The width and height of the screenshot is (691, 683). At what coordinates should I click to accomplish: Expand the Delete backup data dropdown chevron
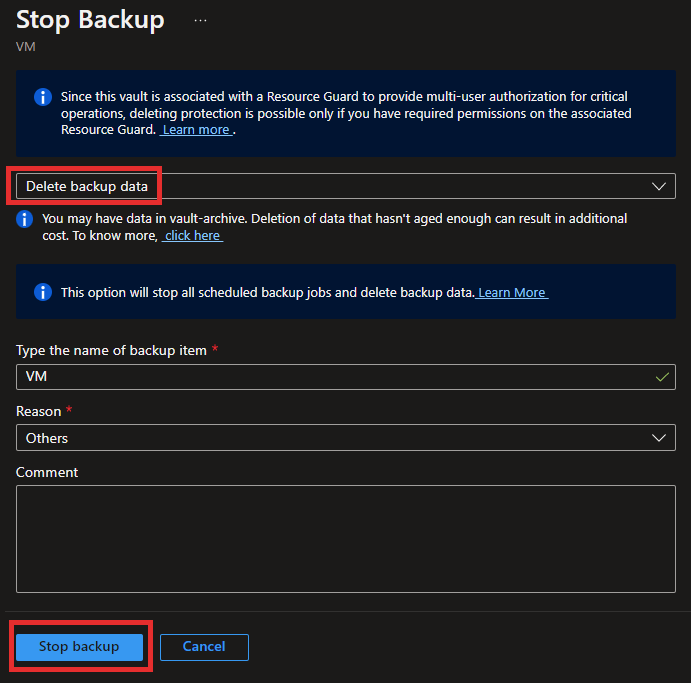coord(659,186)
